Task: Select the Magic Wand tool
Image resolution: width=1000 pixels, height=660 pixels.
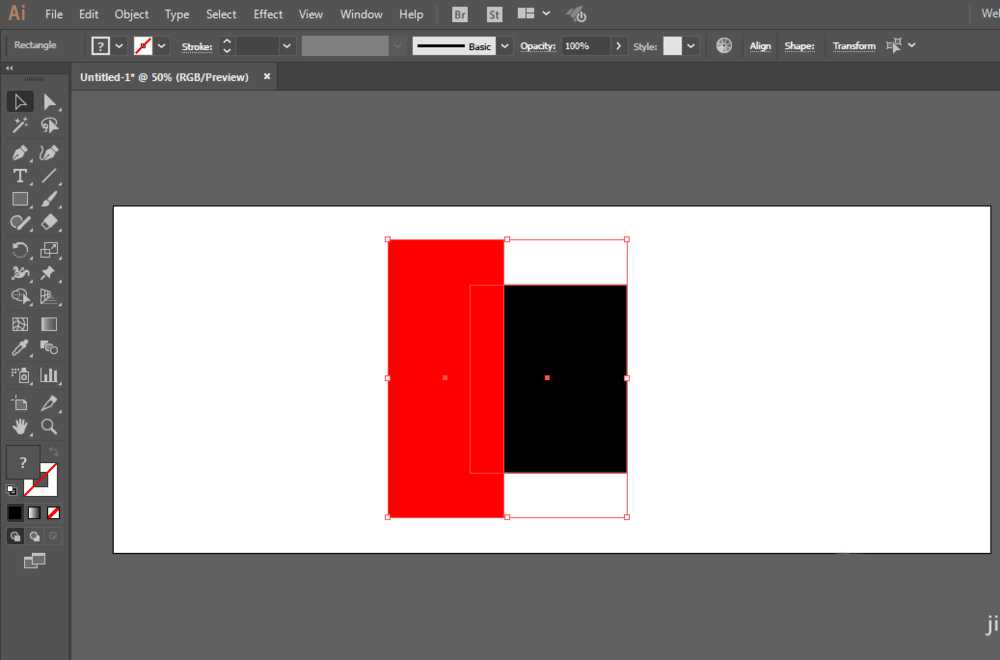Action: [x=20, y=125]
